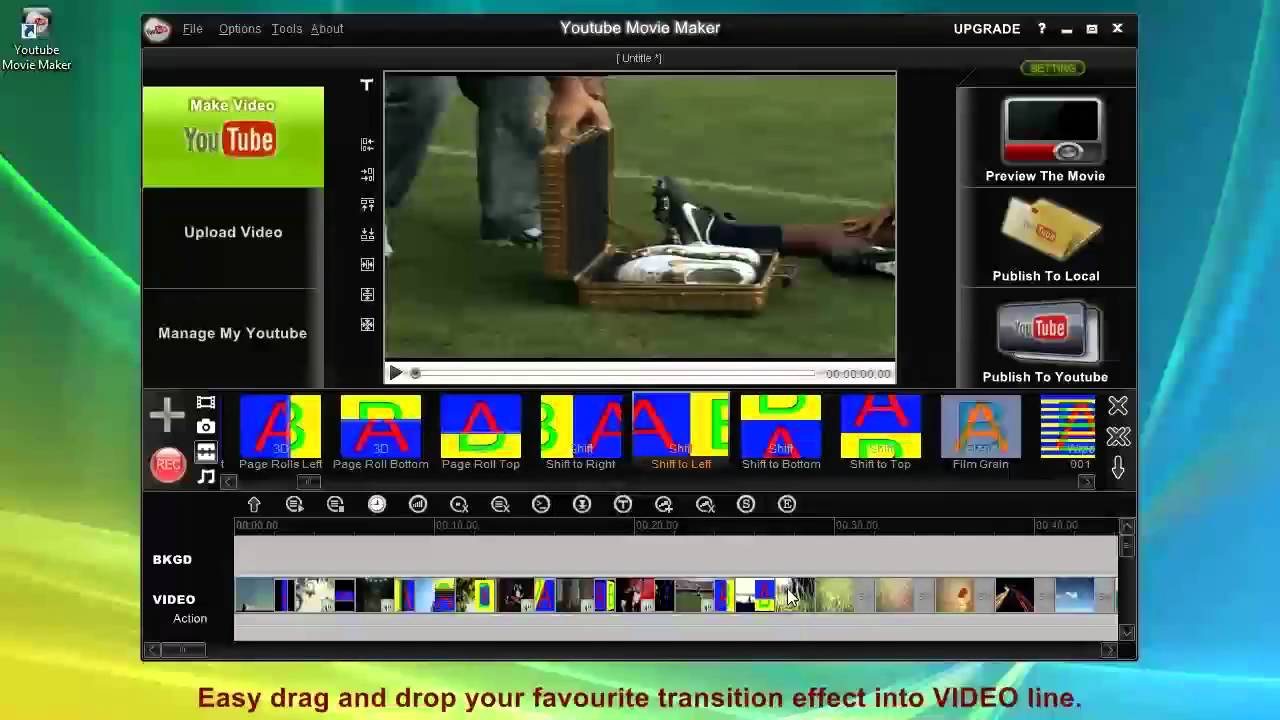Screen dimensions: 1280x720
Task: Open the File menu
Action: (x=193, y=29)
